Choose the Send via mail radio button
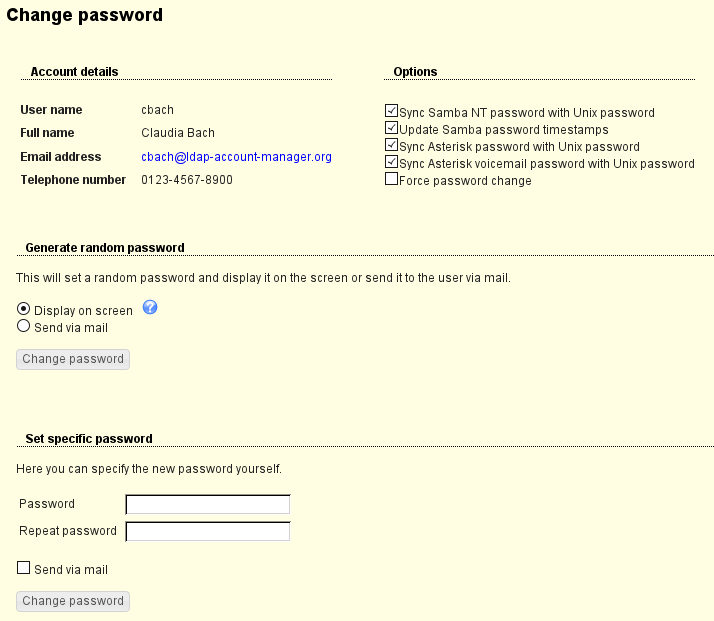This screenshot has width=714, height=621. (x=24, y=327)
